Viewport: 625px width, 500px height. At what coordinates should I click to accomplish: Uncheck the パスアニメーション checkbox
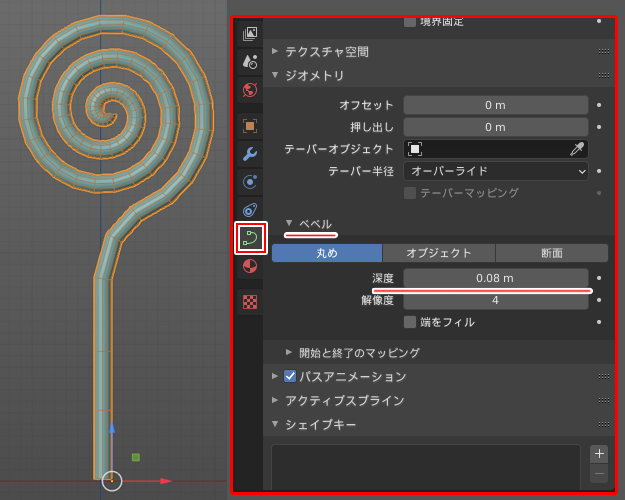290,377
